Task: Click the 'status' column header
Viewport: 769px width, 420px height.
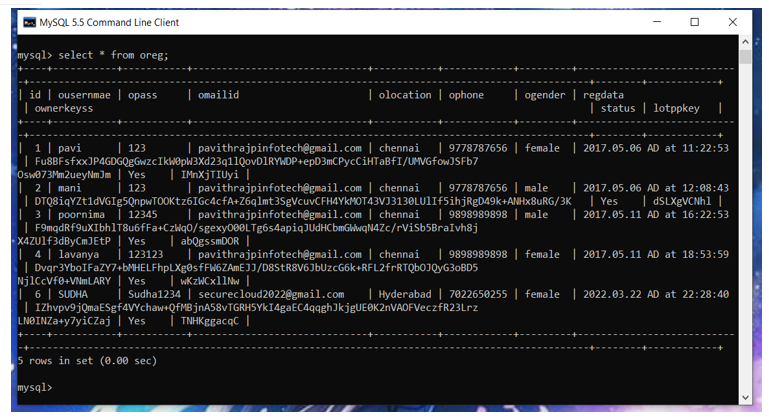Action: (617, 108)
